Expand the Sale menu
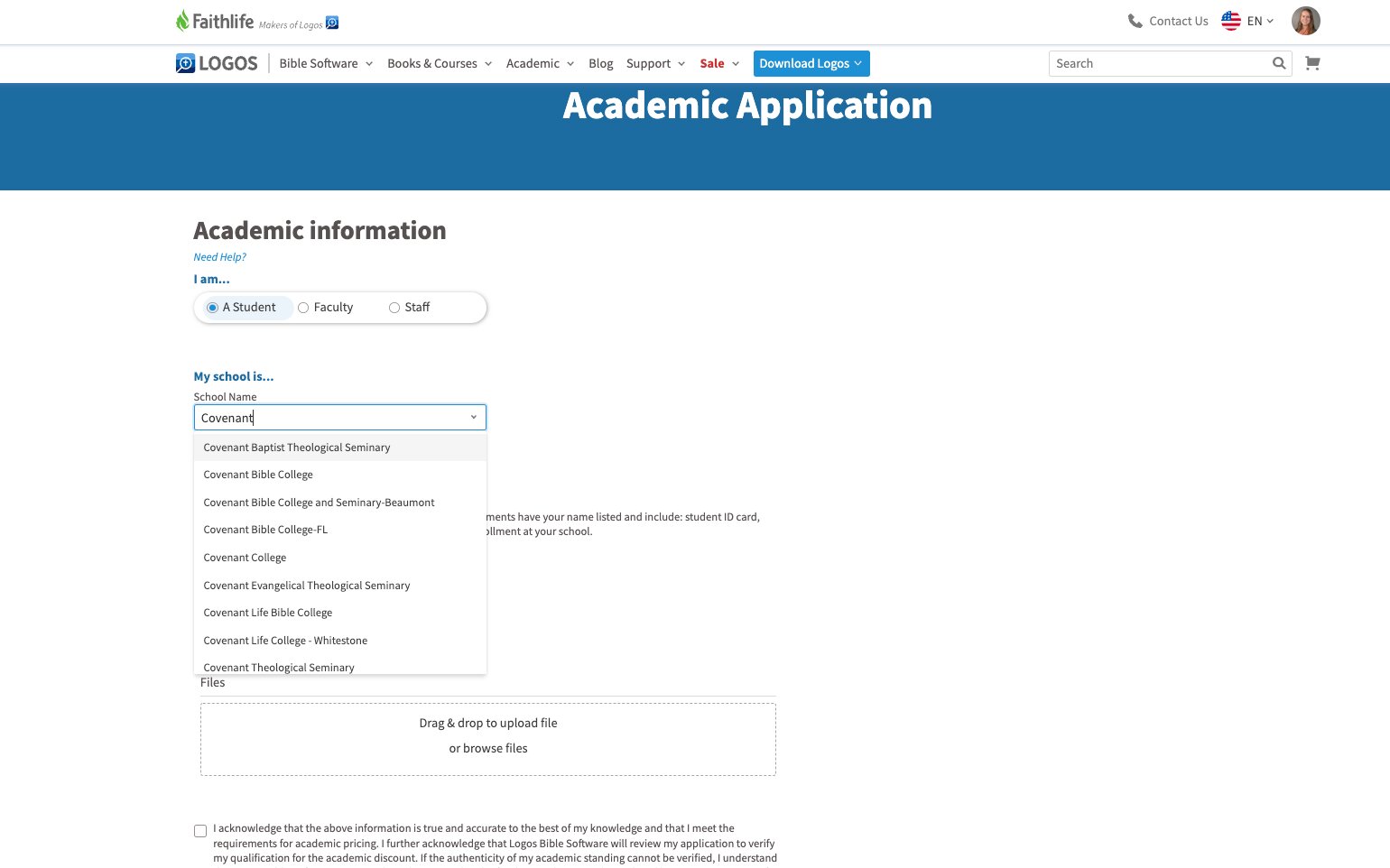This screenshot has width=1390, height=868. pos(719,63)
